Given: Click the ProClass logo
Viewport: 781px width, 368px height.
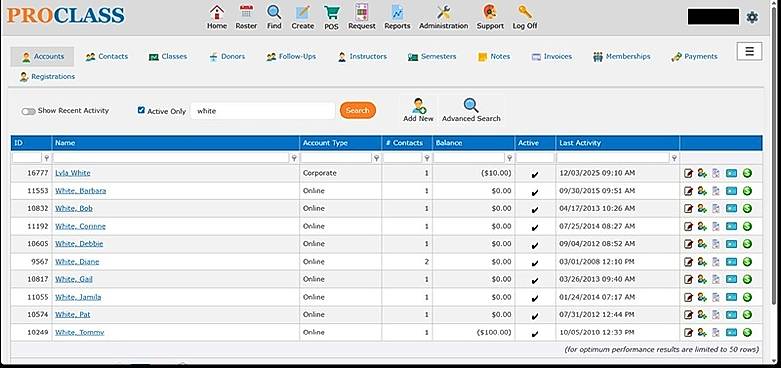Looking at the screenshot, I should click(x=65, y=15).
